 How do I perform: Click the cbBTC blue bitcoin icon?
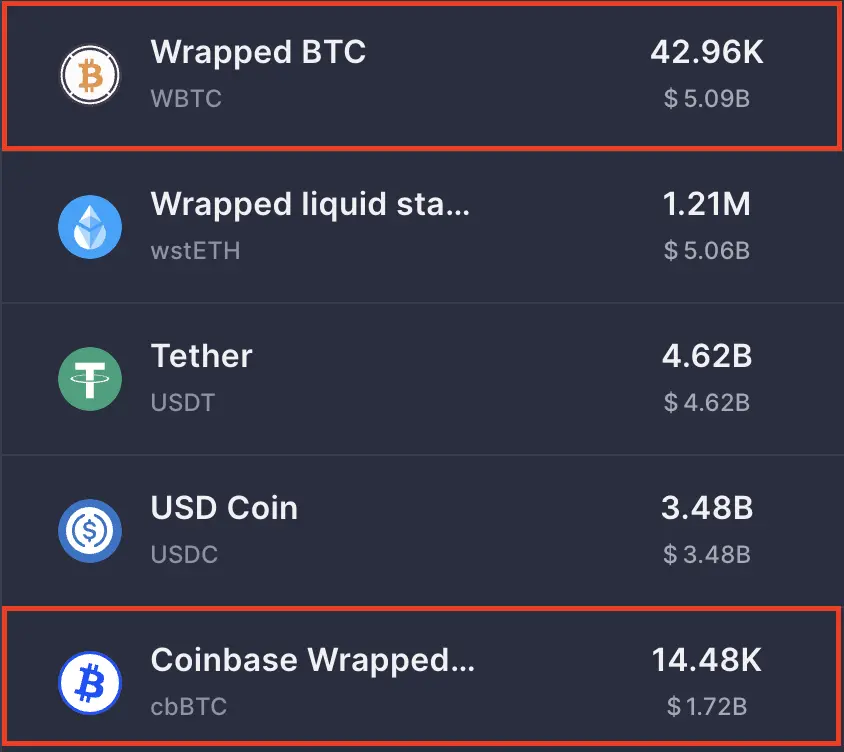90,683
